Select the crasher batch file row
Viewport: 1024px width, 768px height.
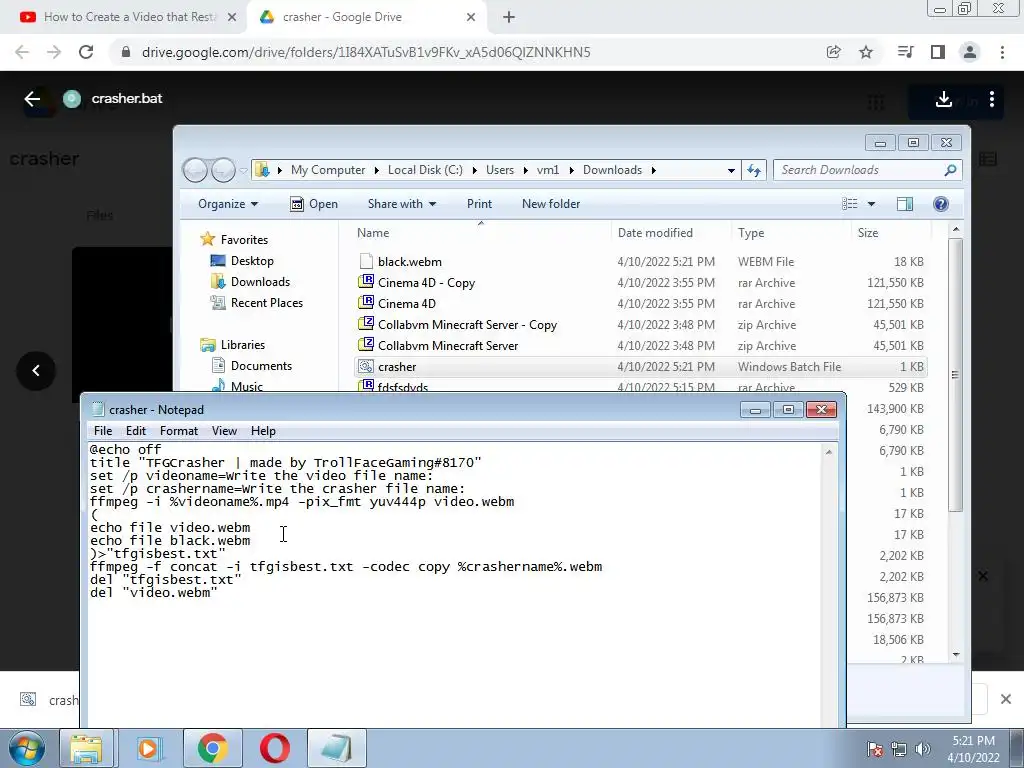click(x=640, y=366)
